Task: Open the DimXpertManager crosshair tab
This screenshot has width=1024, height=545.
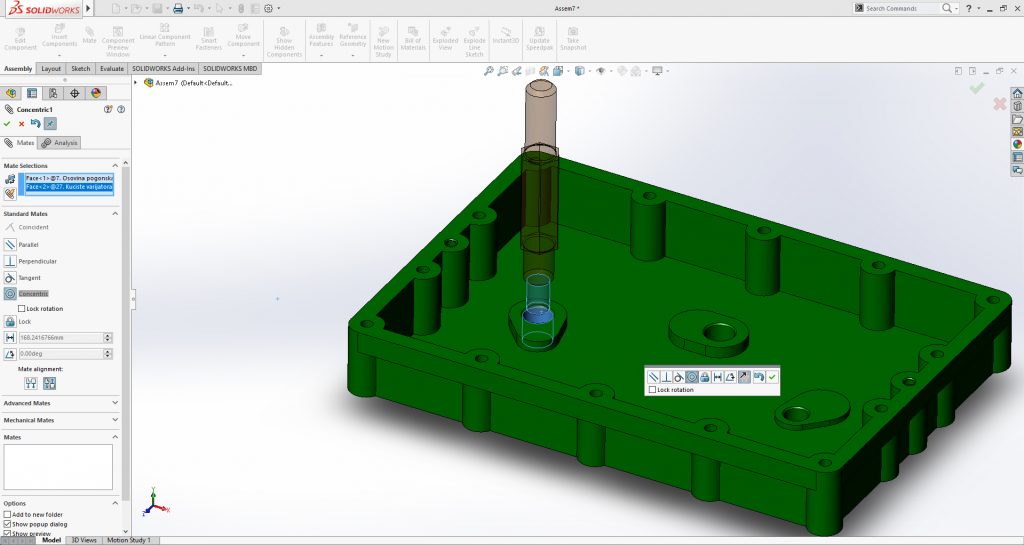Action: point(74,93)
